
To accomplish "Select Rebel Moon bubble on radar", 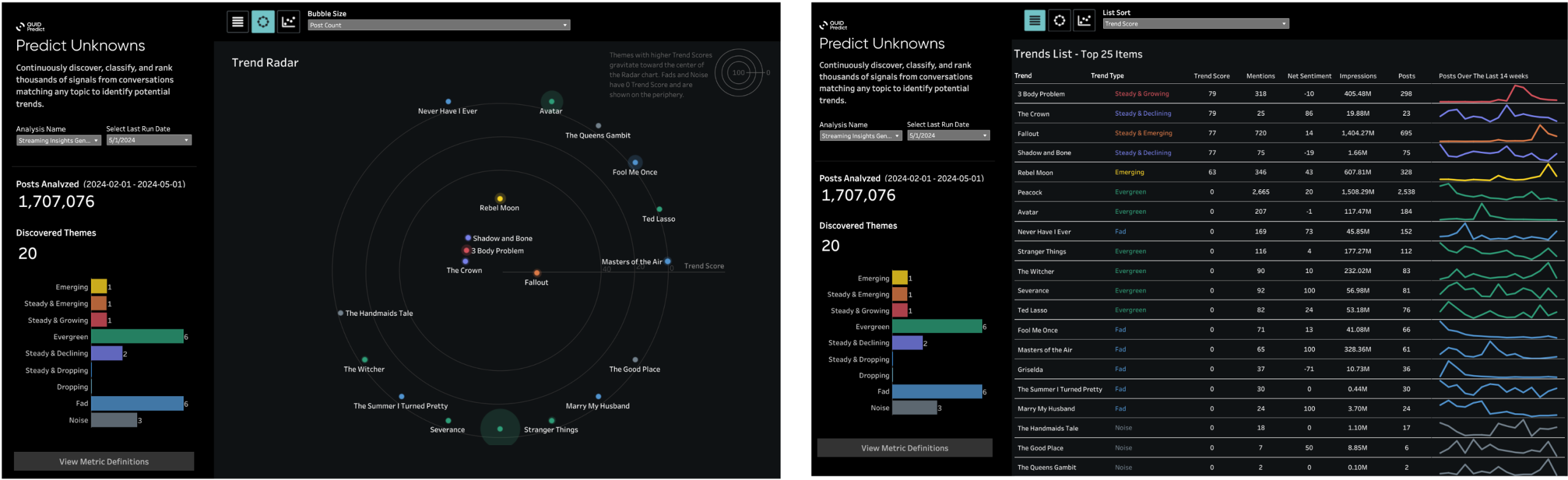I will coord(500,198).
